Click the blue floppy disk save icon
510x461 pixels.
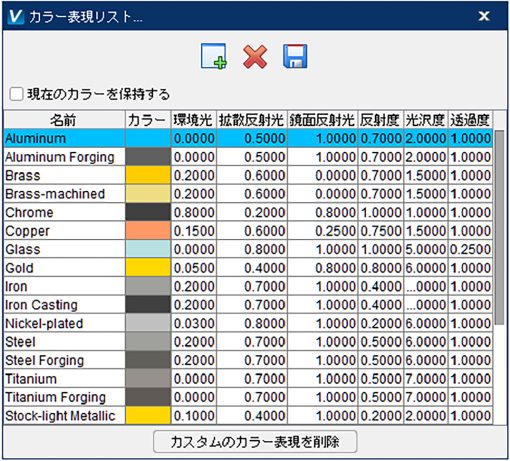point(295,56)
